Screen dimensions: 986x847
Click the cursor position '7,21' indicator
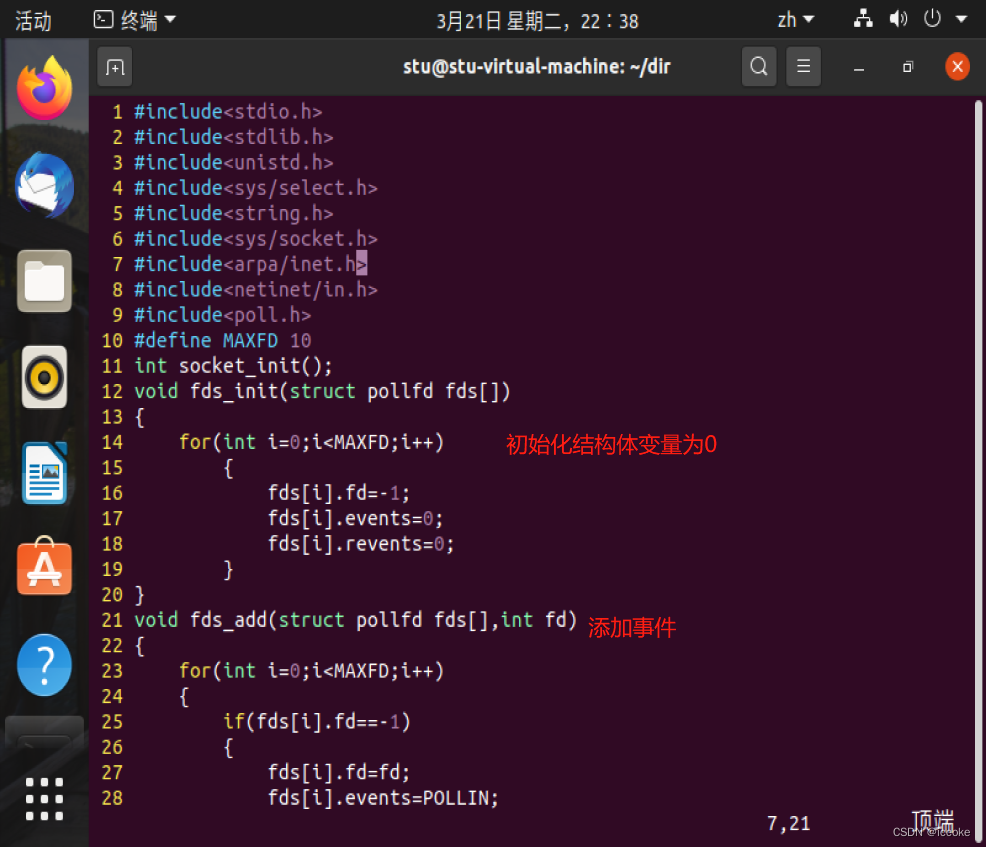tap(788, 823)
